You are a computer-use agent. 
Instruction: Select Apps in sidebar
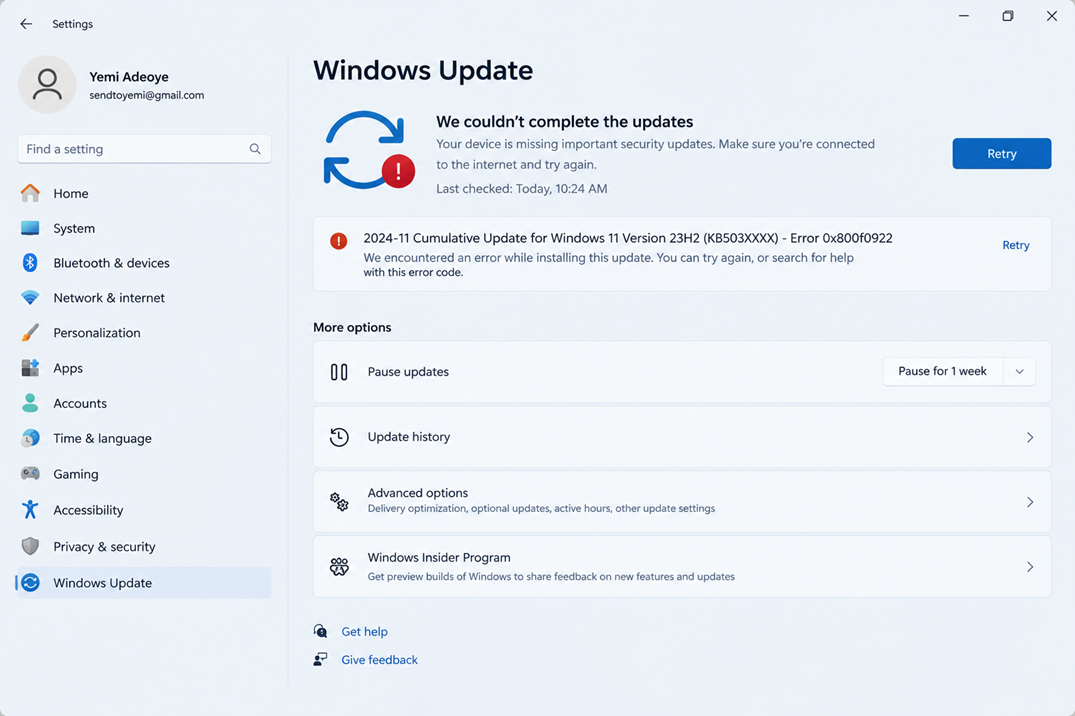(144, 368)
